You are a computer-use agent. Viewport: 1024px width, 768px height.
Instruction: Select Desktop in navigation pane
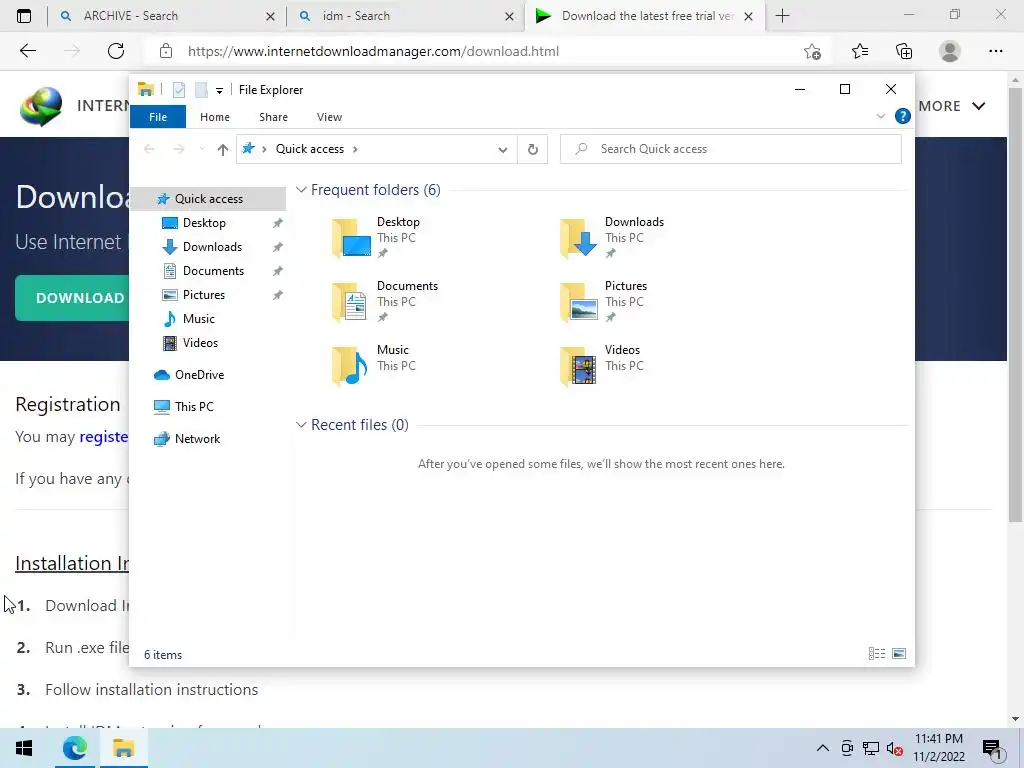pyautogui.click(x=204, y=223)
